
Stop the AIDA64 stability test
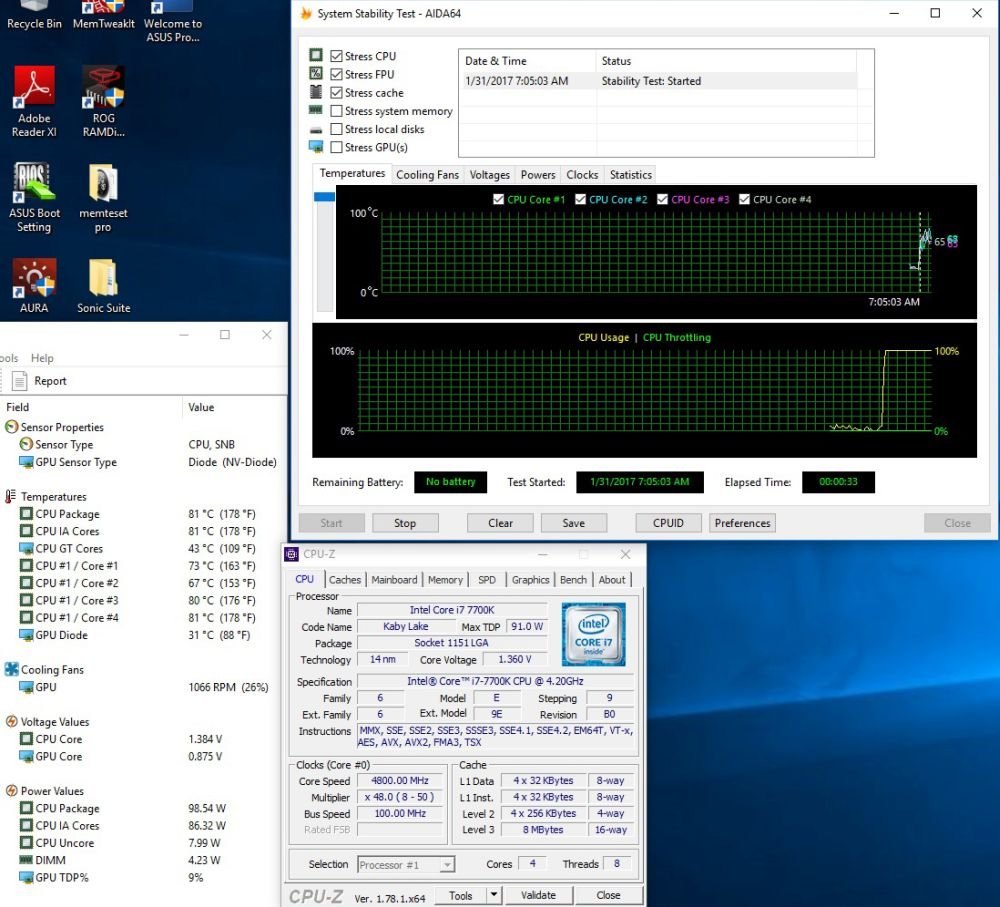click(405, 523)
